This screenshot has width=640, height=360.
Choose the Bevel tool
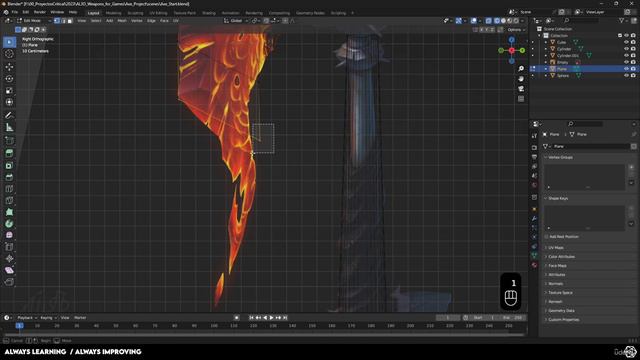pyautogui.click(x=9, y=177)
